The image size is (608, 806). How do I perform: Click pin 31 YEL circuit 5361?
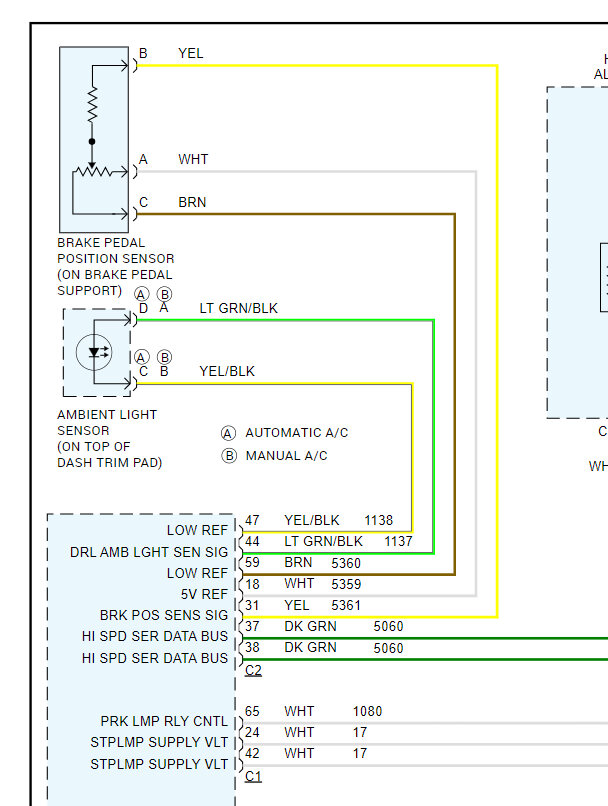click(303, 605)
